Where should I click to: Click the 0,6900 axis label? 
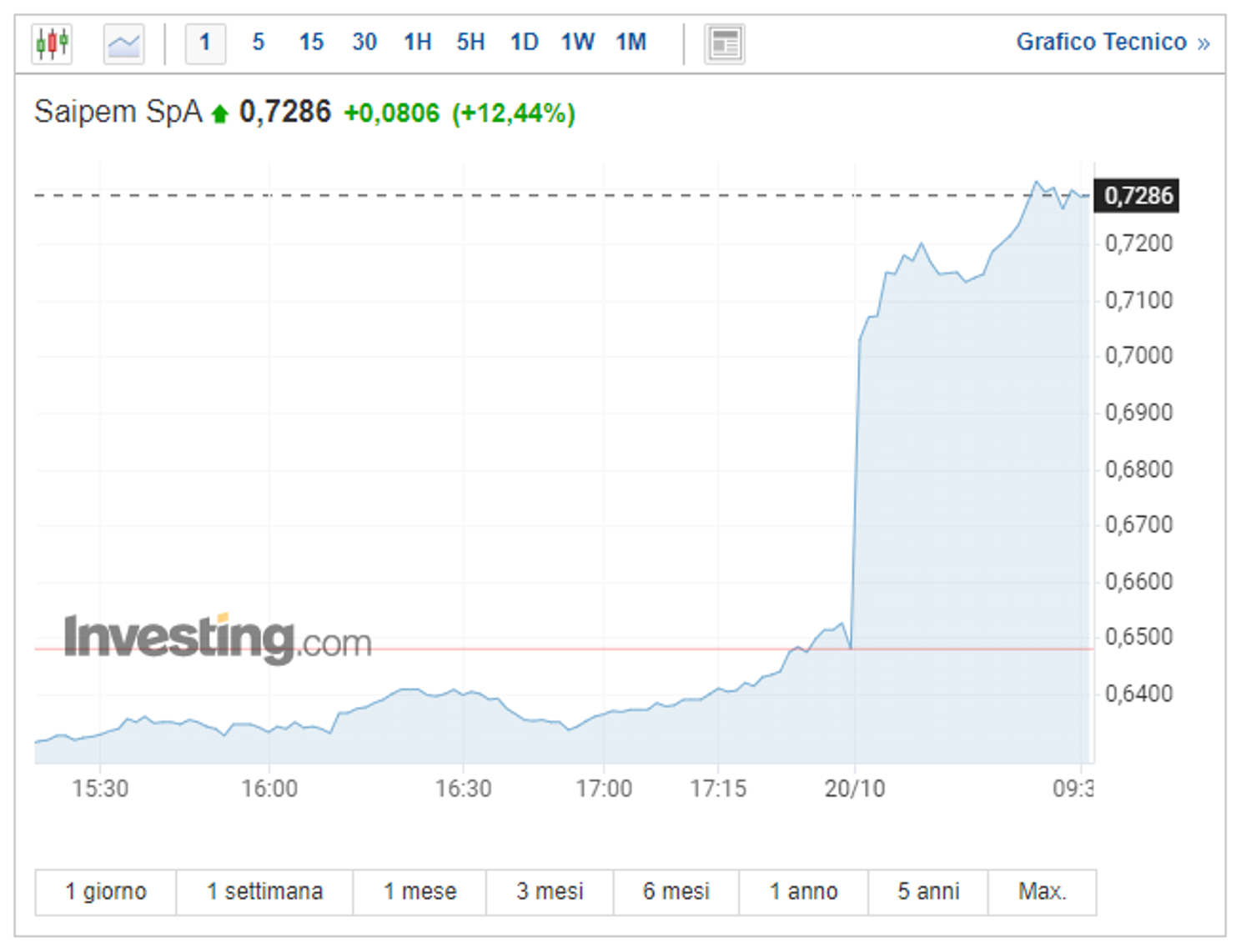1138,413
